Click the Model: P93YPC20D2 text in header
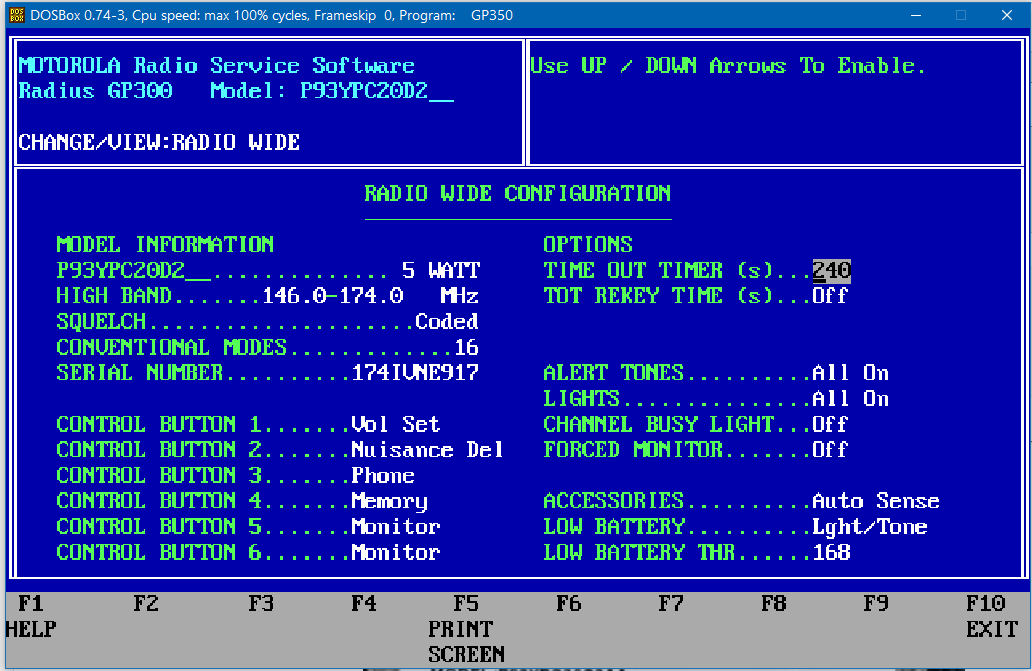Viewport: 1032px width, 671px height. (332, 91)
